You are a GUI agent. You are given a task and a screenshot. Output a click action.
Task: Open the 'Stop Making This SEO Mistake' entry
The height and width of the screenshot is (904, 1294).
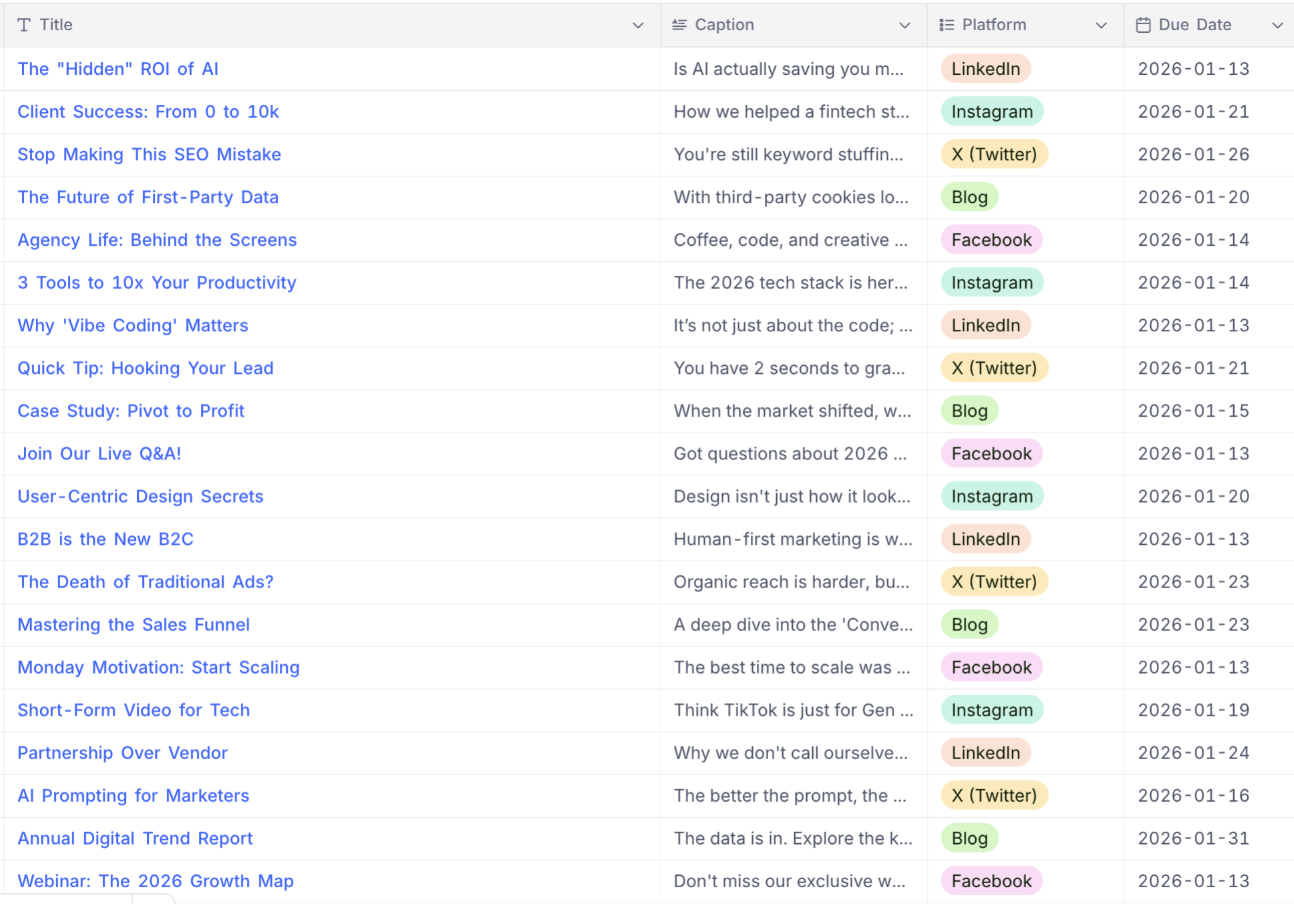149,154
